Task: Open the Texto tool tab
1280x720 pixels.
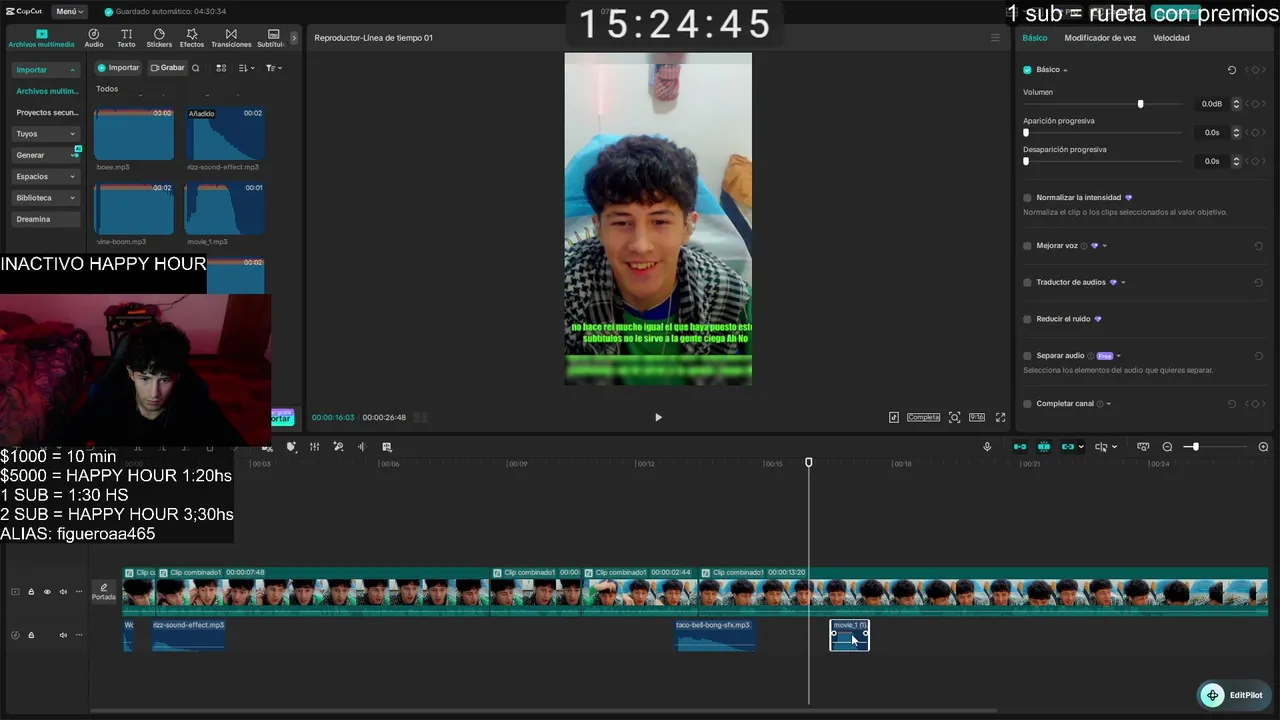Action: [x=126, y=38]
